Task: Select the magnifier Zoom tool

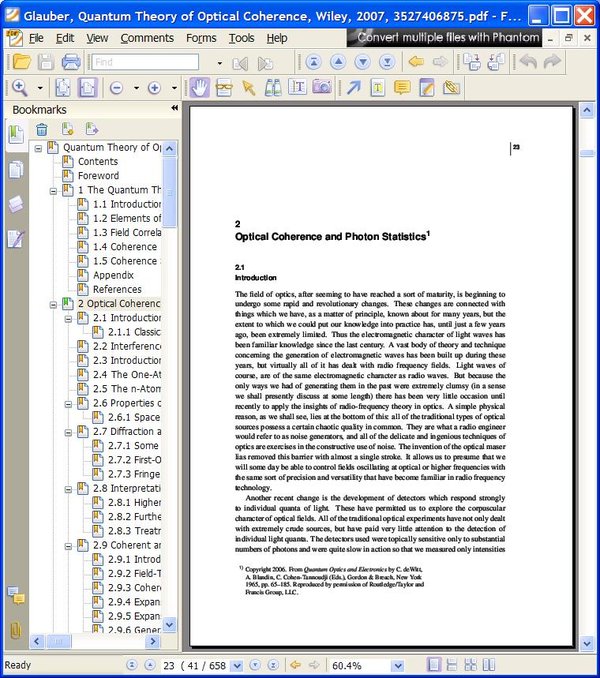Action: 20,88
